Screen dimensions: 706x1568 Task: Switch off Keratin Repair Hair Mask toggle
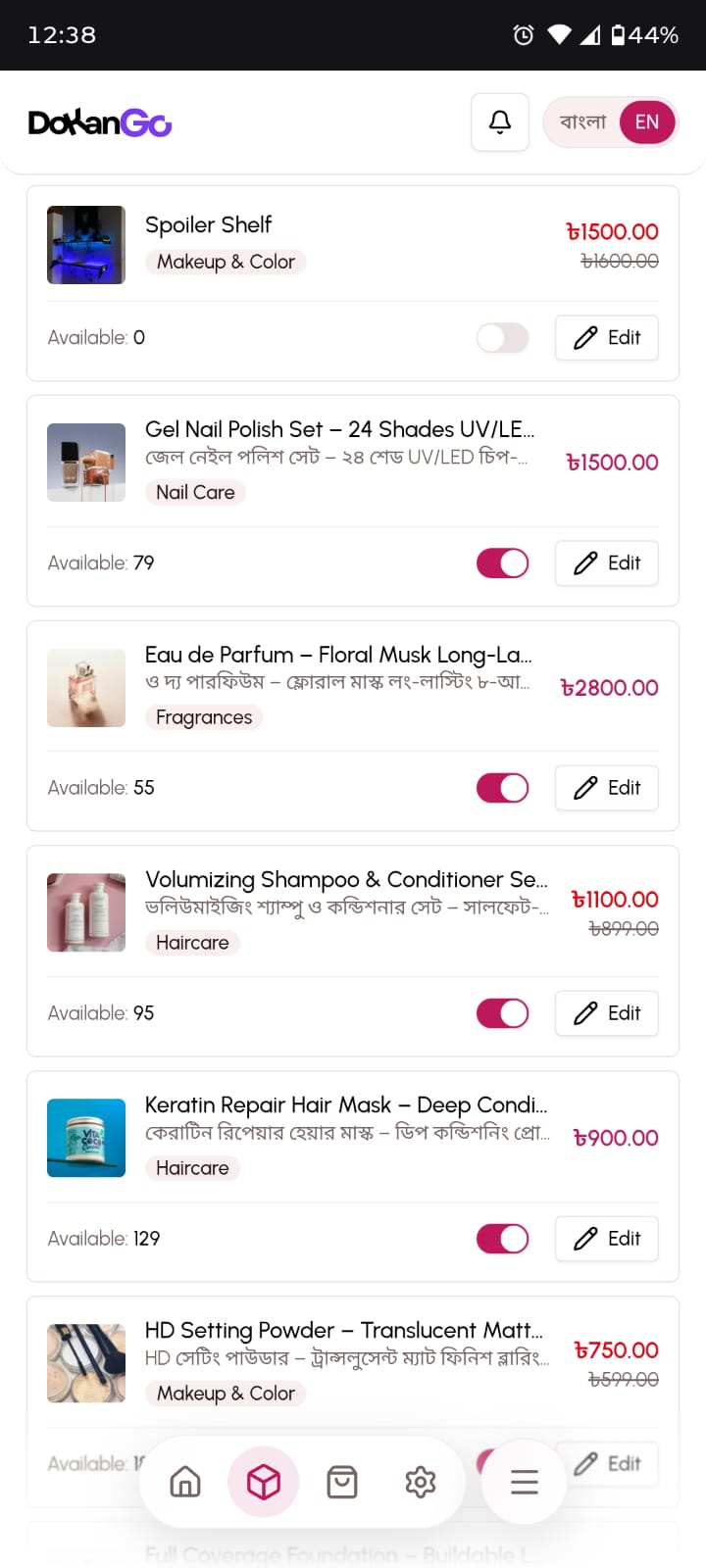coord(503,1239)
